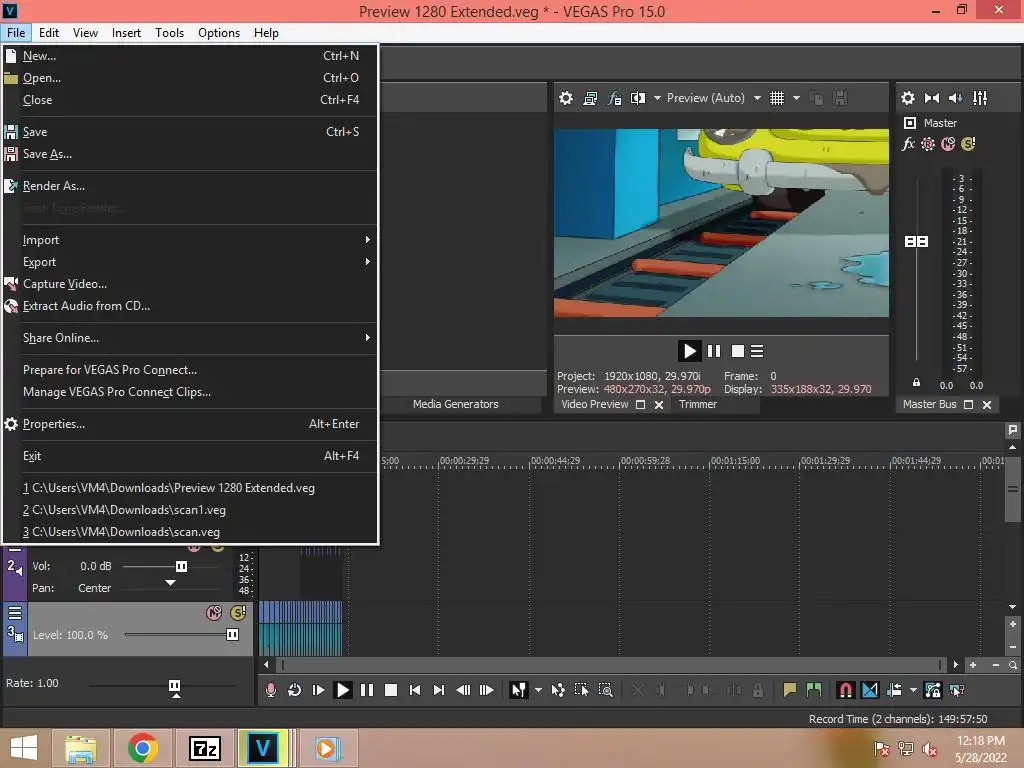The width and height of the screenshot is (1024, 768).
Task: Open the split screen view dropdown arrow
Action: tap(657, 98)
